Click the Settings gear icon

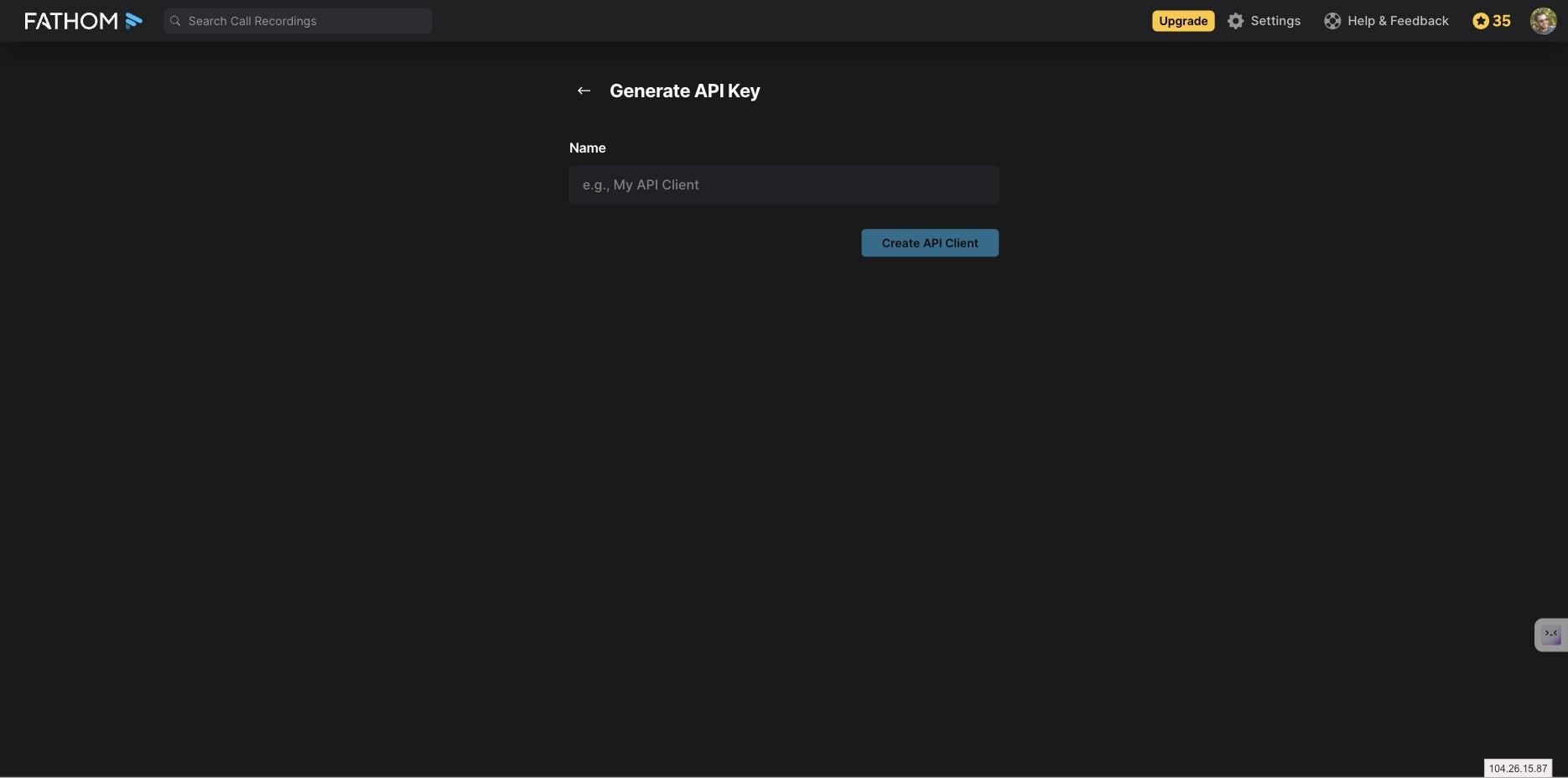coord(1235,21)
